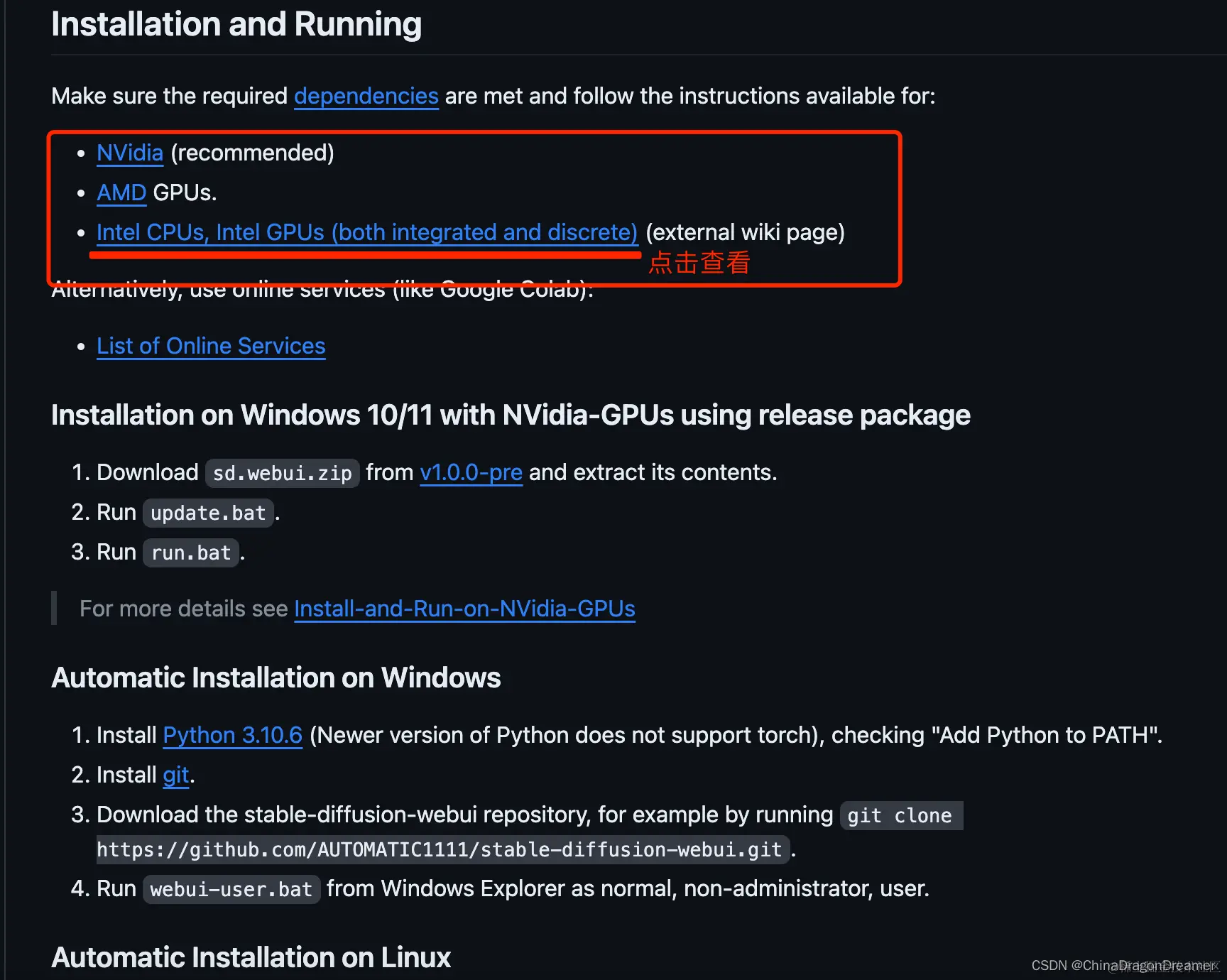Click the Automatic Installation on Windows heading
This screenshot has height=980, width=1227.
coord(276,677)
